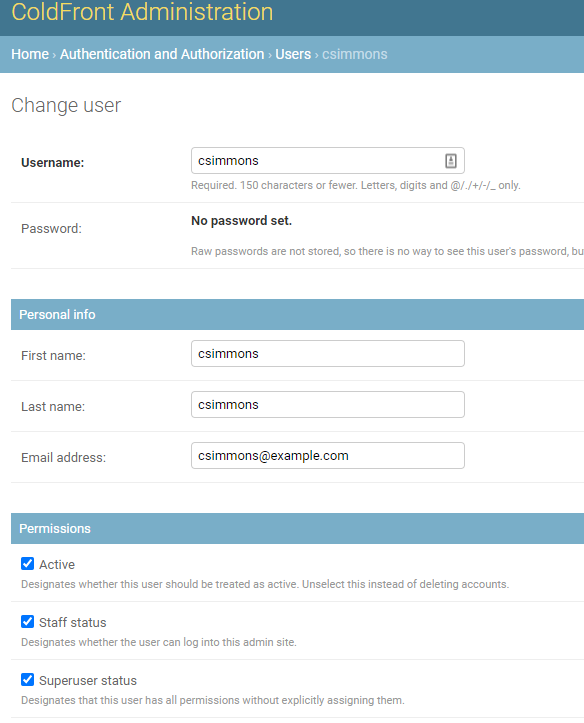Click the Staff status label text
The height and width of the screenshot is (723, 584).
click(x=73, y=622)
